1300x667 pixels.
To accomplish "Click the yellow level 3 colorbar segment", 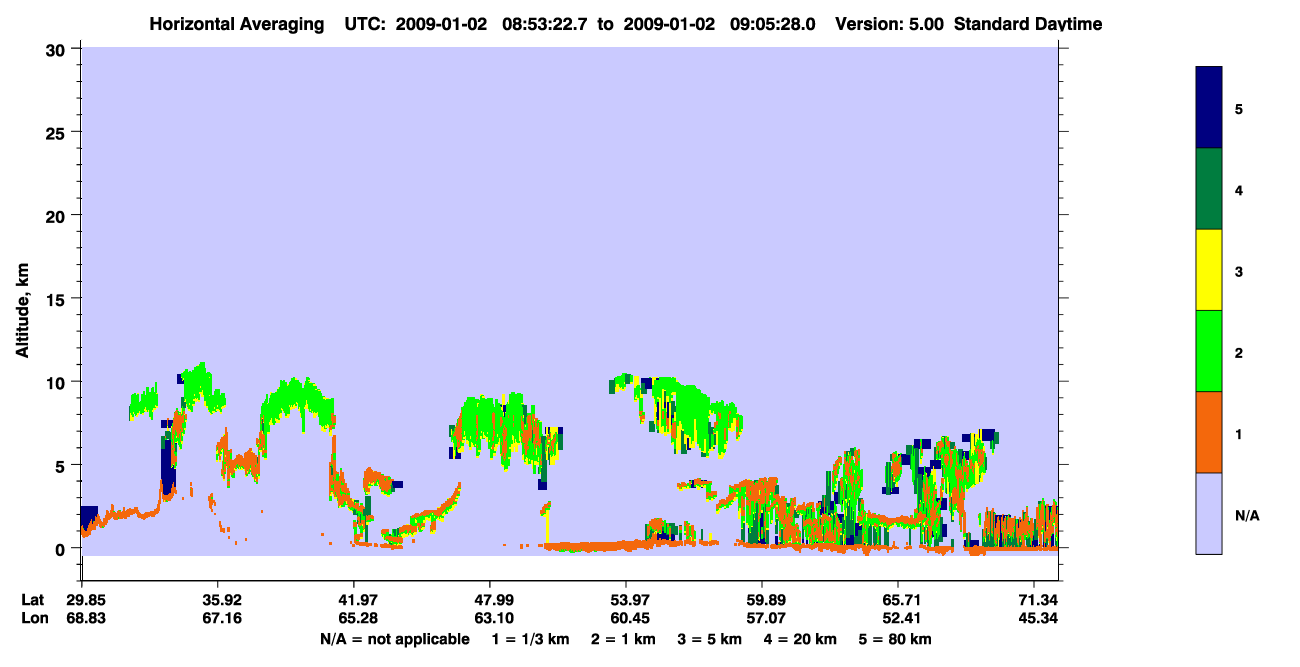I will coord(1209,270).
